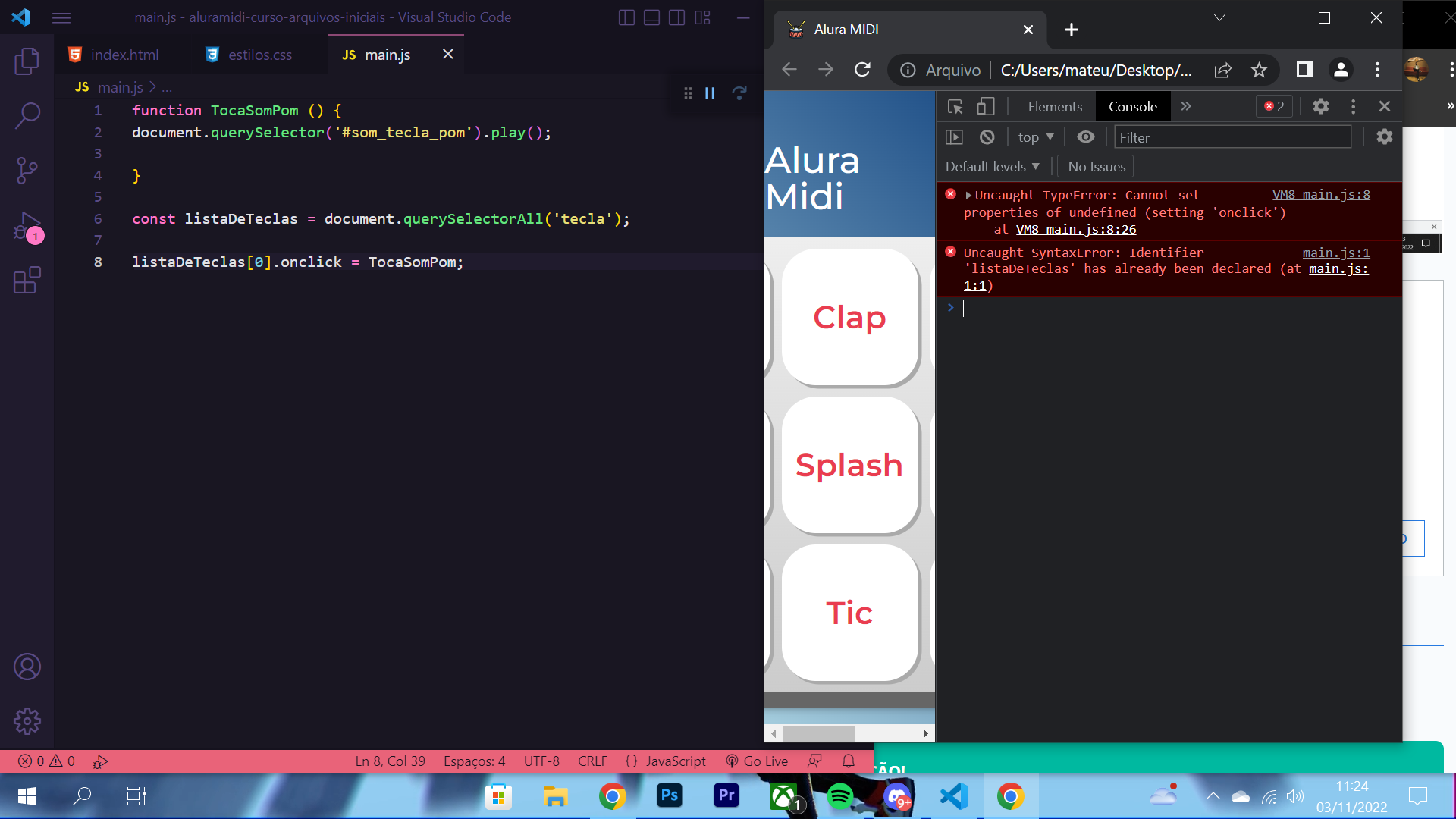Show more DevTools tabs
This screenshot has width=1456, height=819.
(1186, 107)
